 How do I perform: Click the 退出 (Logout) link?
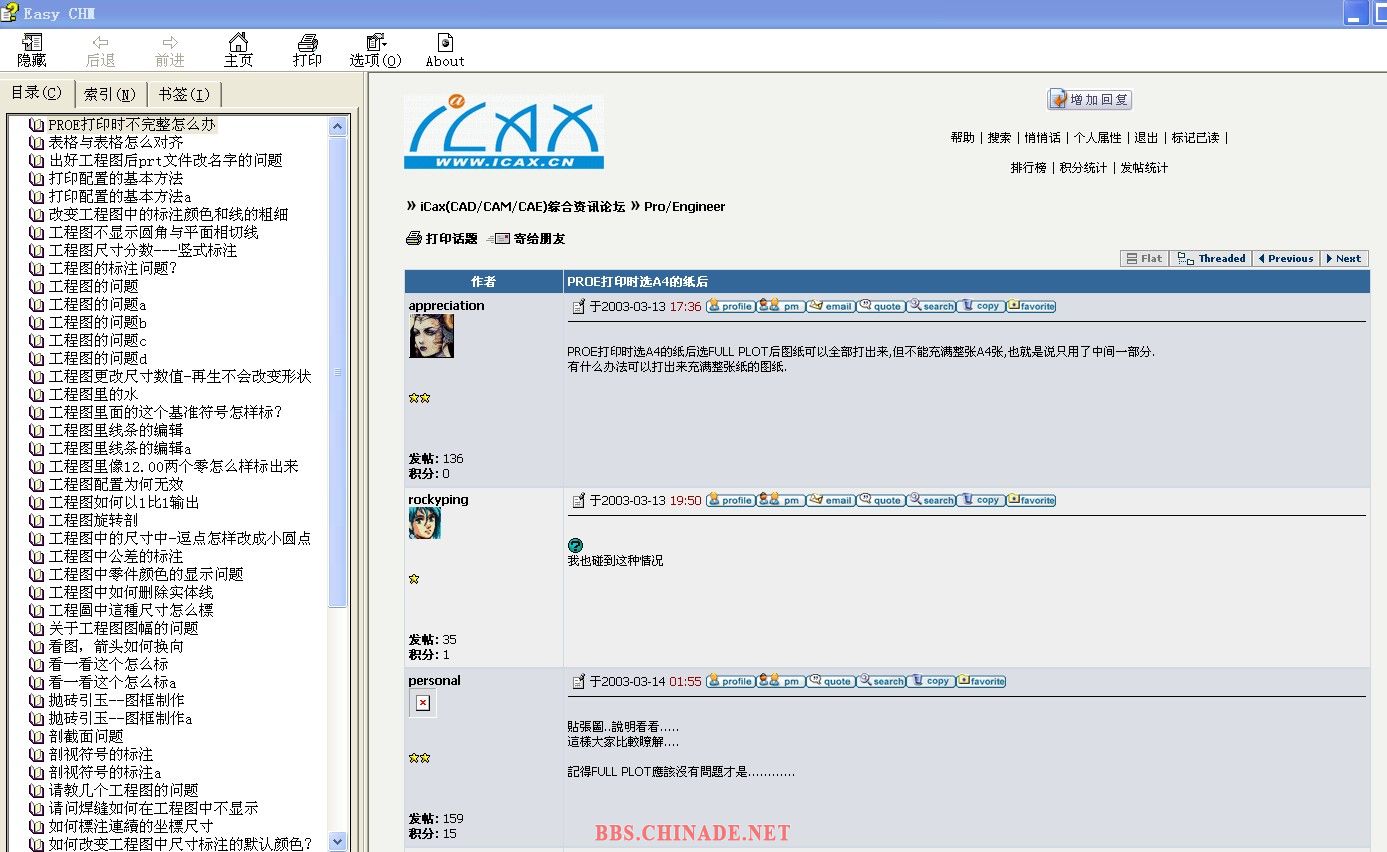coord(1146,138)
